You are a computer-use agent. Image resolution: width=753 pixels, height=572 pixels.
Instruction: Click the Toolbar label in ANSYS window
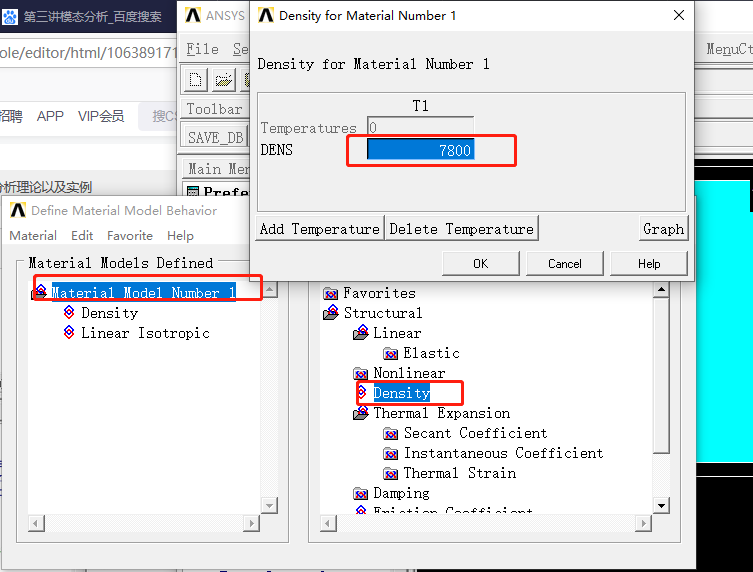pyautogui.click(x=214, y=109)
